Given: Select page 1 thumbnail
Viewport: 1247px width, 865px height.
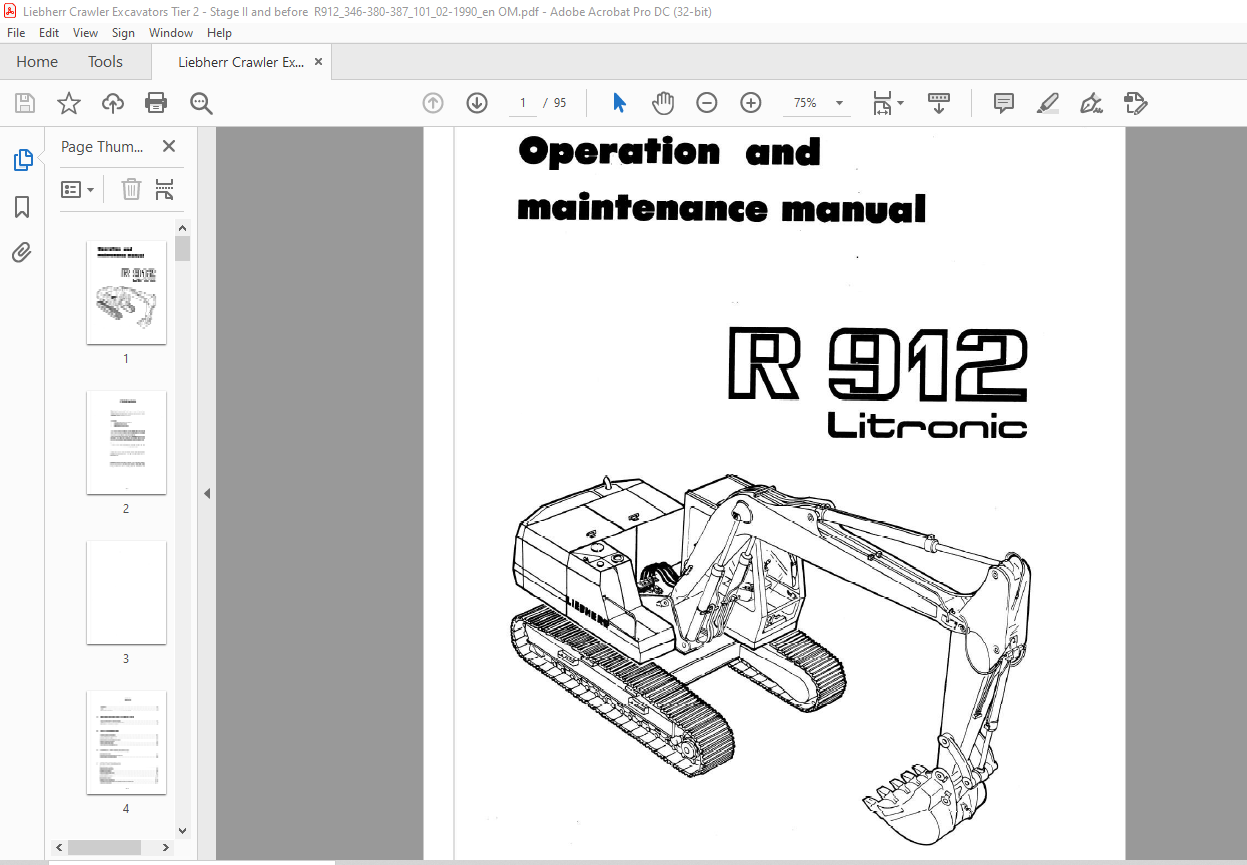Looking at the screenshot, I should [x=126, y=292].
